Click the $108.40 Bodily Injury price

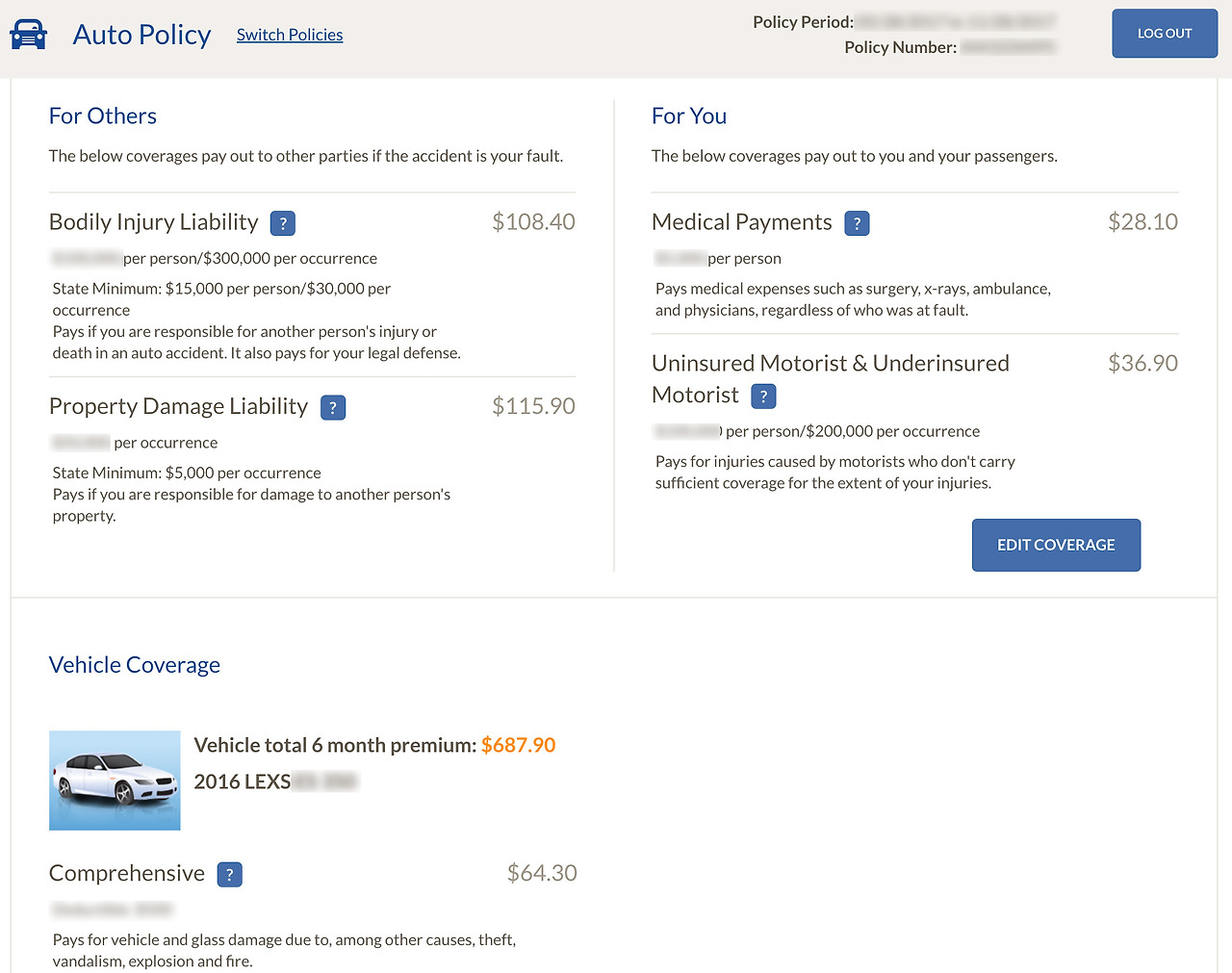pos(533,222)
